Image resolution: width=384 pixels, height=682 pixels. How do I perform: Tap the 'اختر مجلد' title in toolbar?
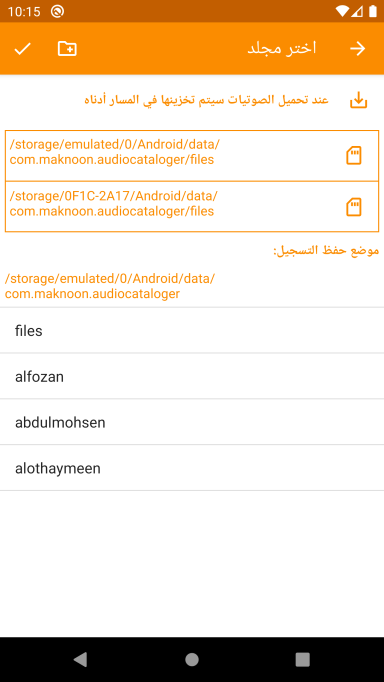pyautogui.click(x=282, y=48)
